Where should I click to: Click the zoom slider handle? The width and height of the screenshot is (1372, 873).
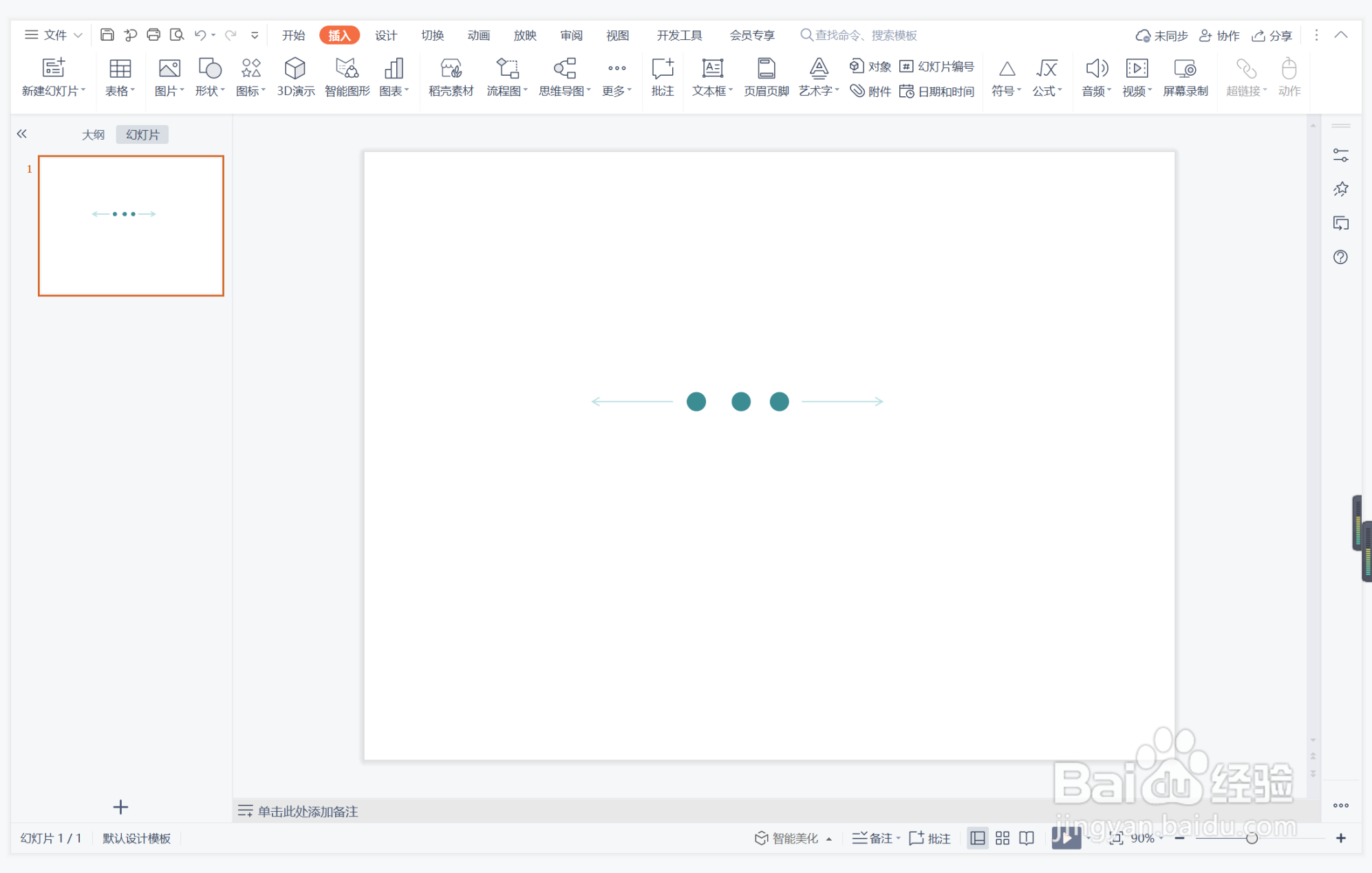(x=1252, y=838)
